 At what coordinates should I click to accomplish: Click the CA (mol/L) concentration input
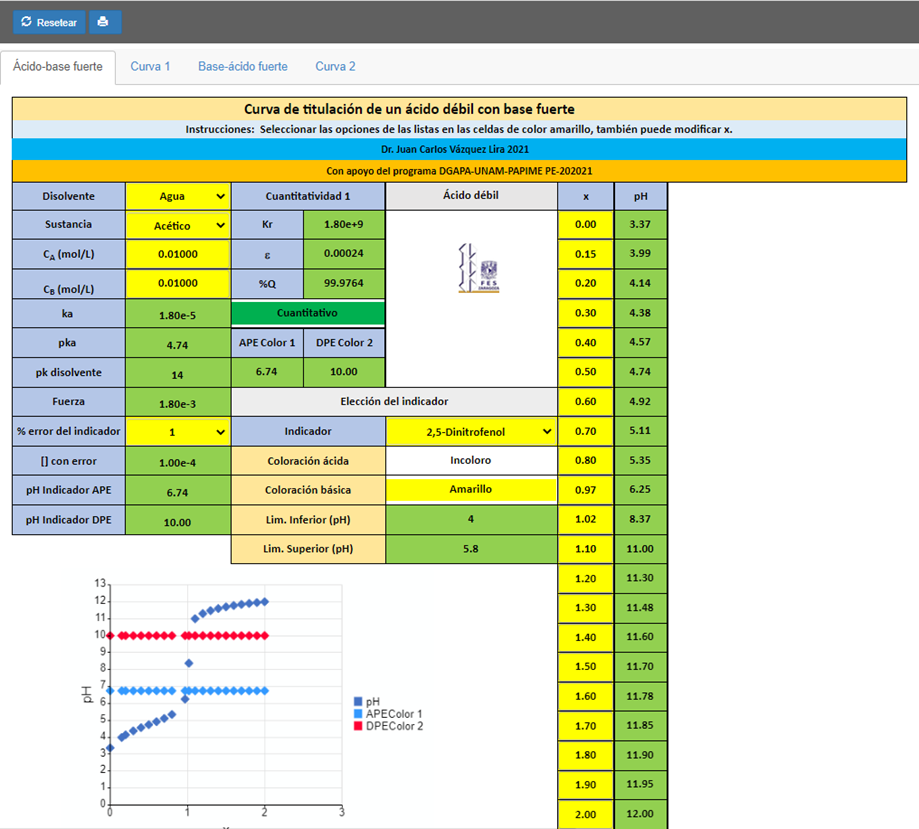(x=178, y=255)
